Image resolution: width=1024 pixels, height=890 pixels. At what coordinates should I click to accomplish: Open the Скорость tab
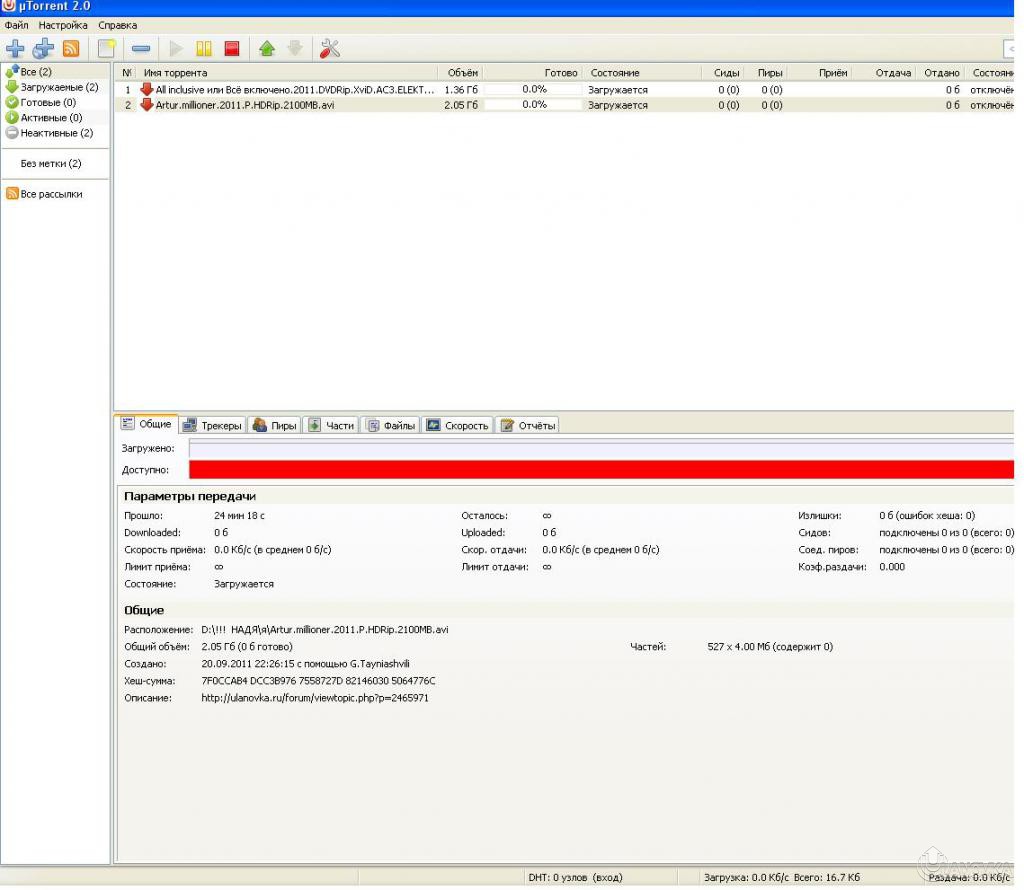[x=458, y=425]
